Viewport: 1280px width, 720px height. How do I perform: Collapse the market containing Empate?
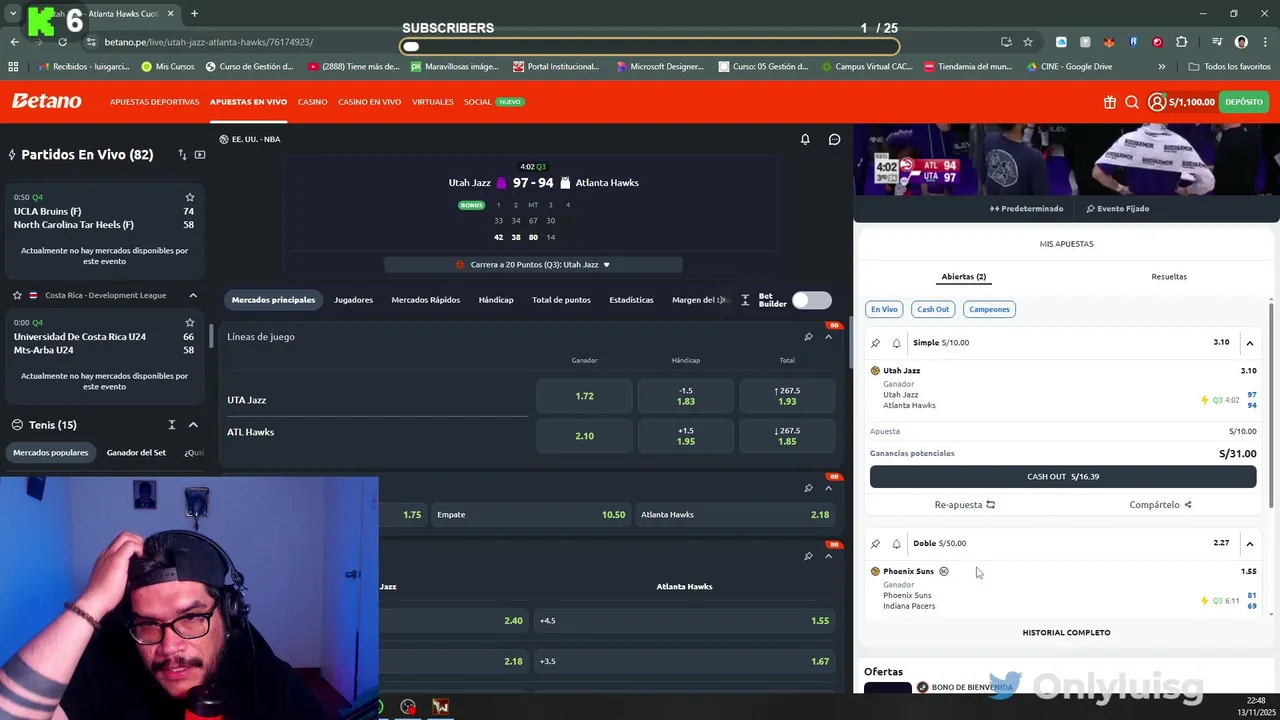828,488
